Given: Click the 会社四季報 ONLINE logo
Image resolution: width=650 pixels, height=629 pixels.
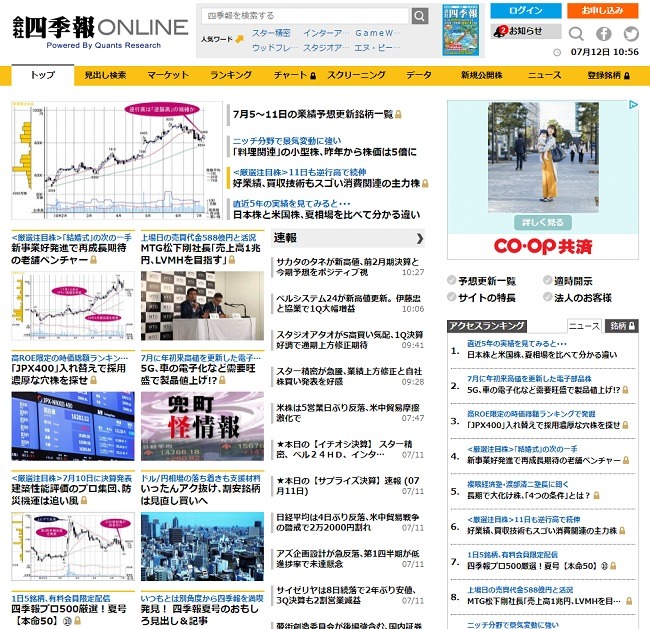Looking at the screenshot, I should tap(100, 32).
